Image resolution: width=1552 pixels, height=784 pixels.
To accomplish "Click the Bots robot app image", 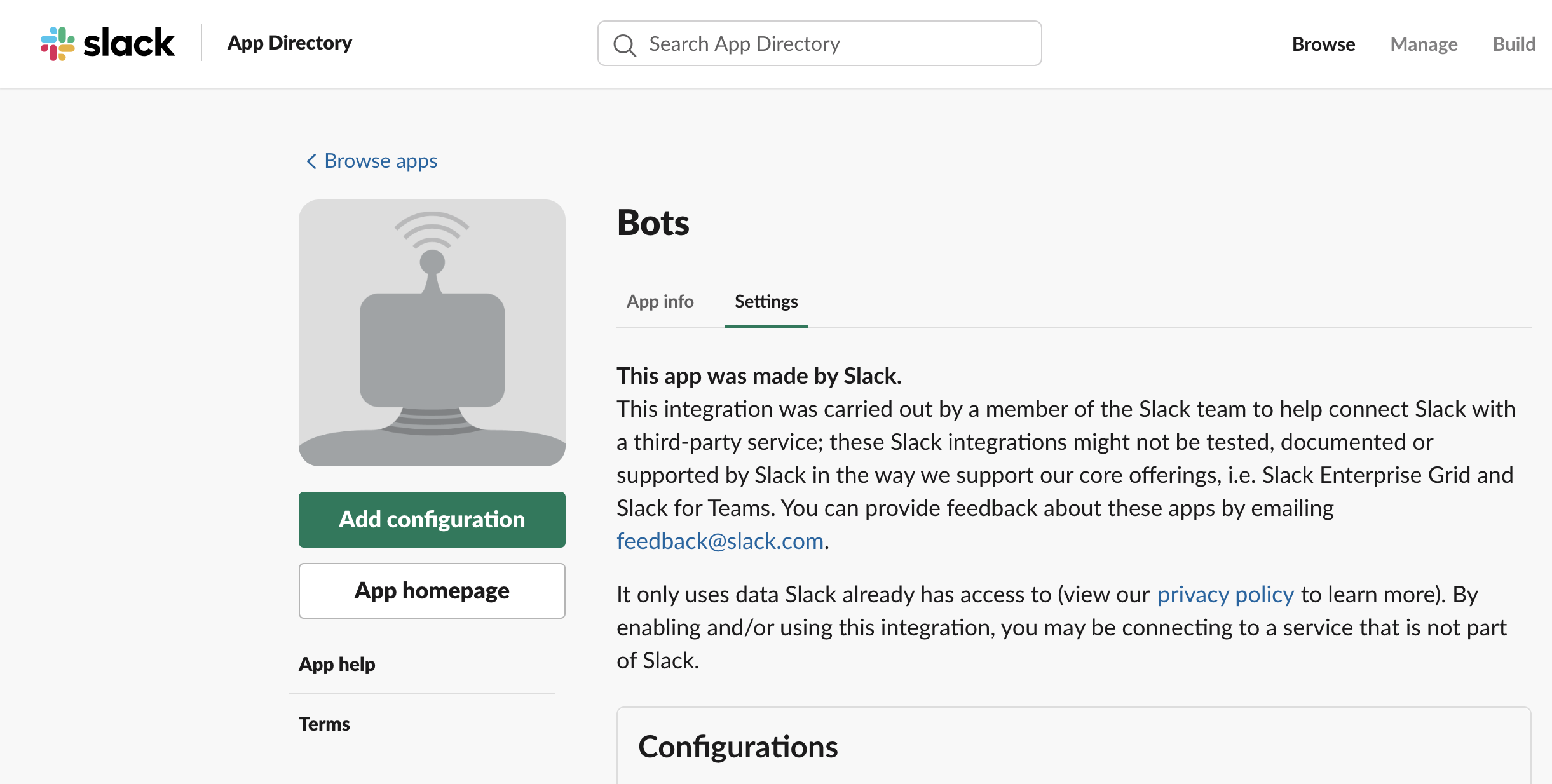I will click(432, 333).
